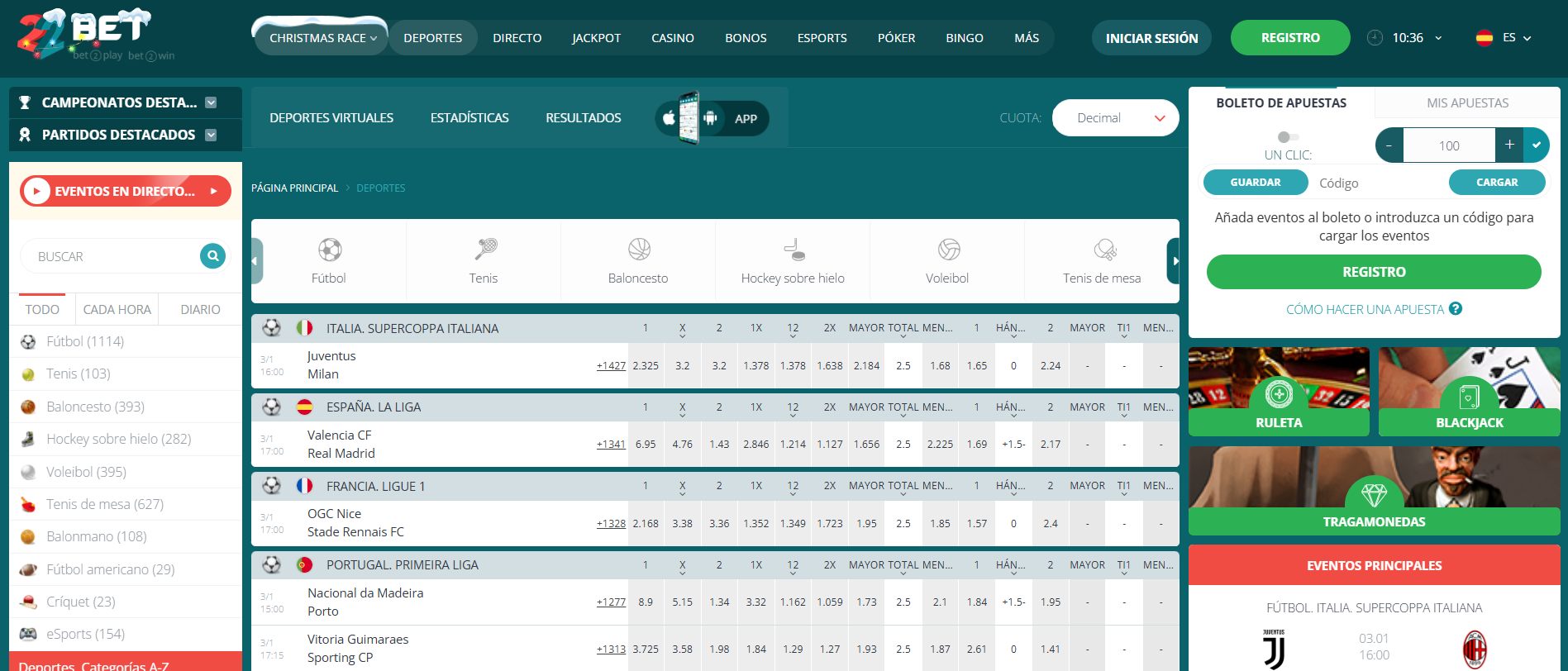The image size is (1568, 671).
Task: Toggle the Un clic betting switch
Action: pyautogui.click(x=1288, y=137)
